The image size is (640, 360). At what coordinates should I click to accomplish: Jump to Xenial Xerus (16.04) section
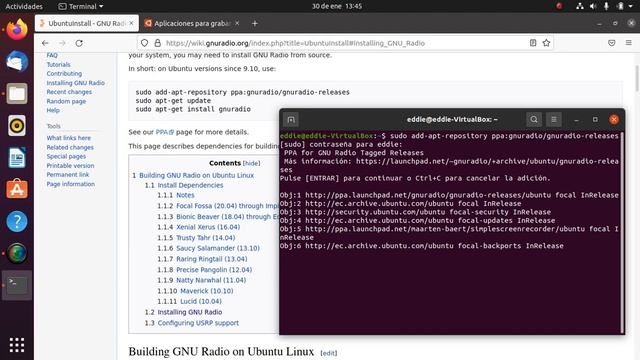point(208,227)
